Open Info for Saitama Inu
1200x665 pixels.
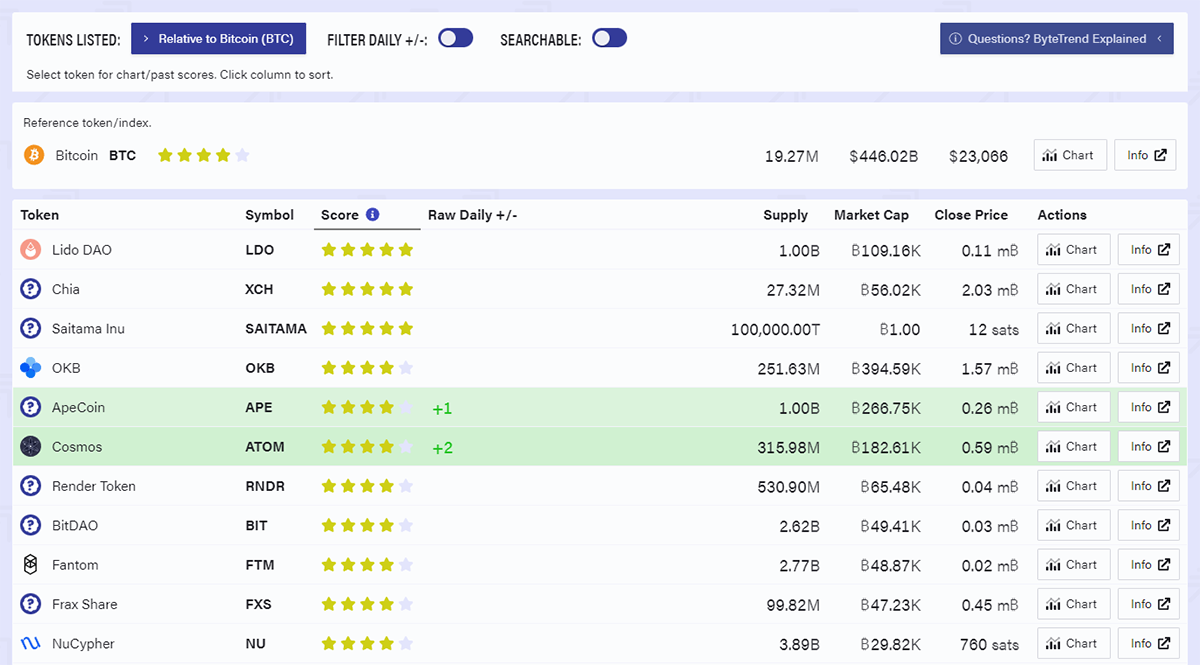(x=1148, y=328)
